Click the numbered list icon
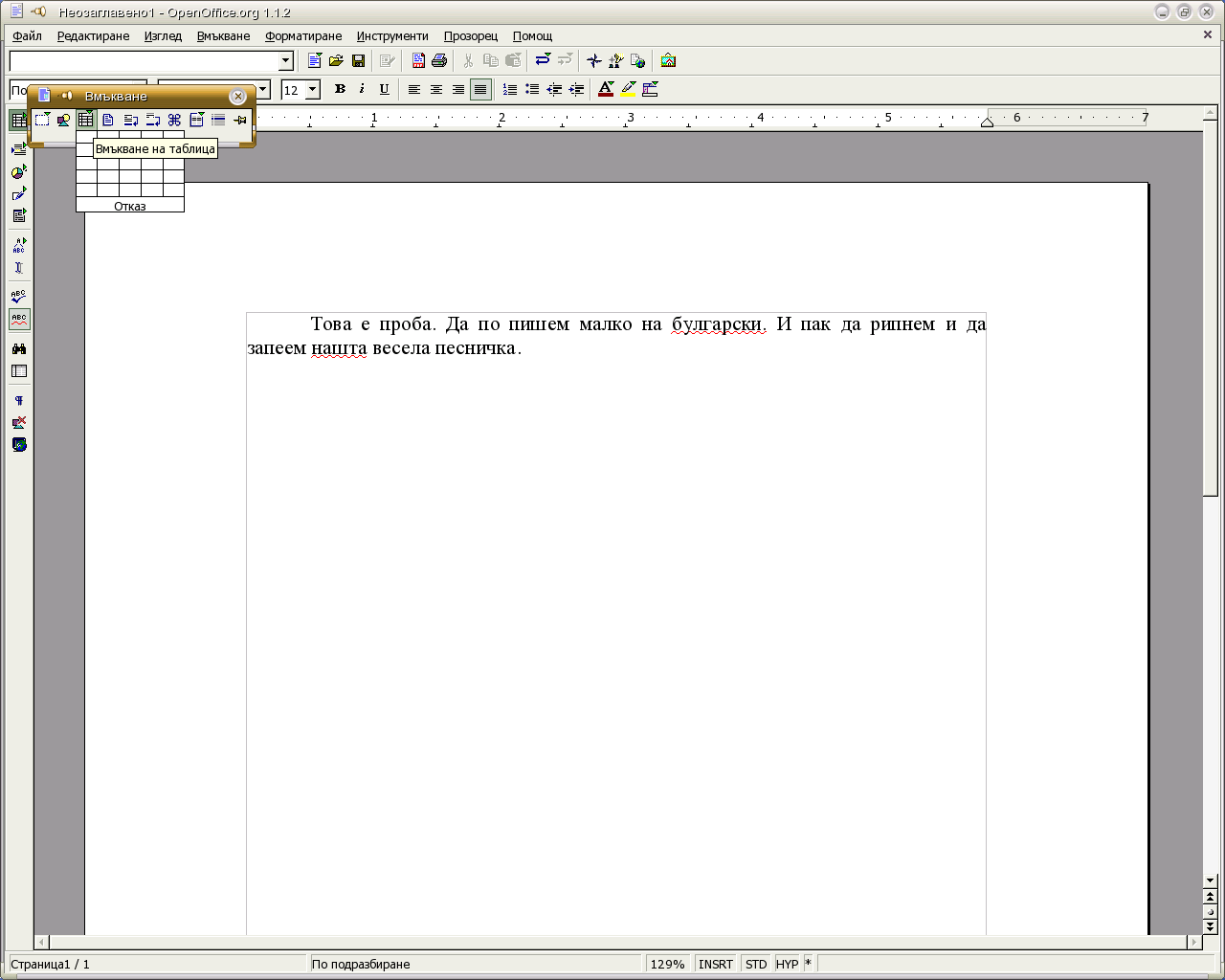 (x=510, y=90)
